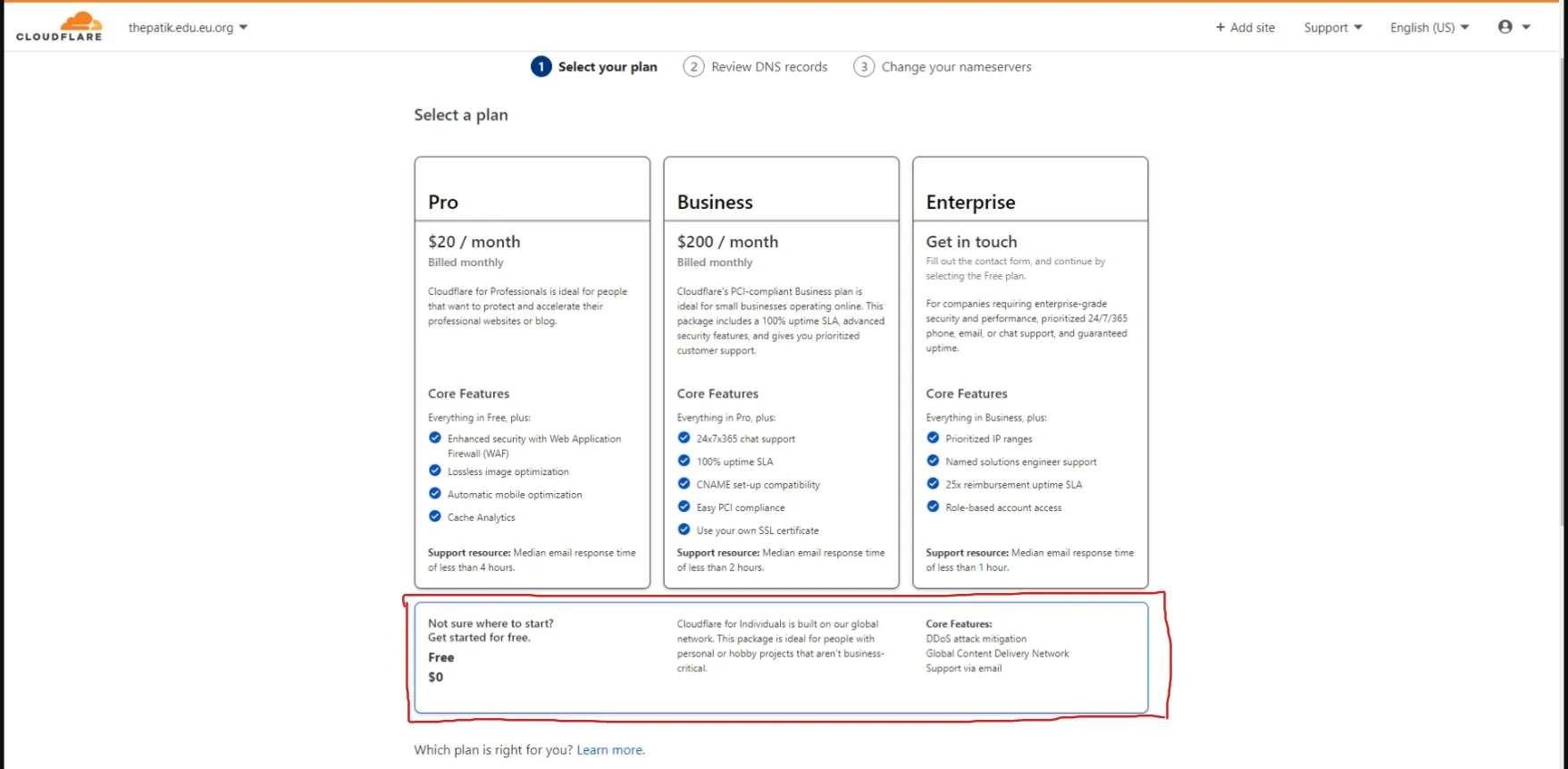Click the 100% uptime SLA checkmark icon
The width and height of the screenshot is (1568, 769).
coord(683,461)
